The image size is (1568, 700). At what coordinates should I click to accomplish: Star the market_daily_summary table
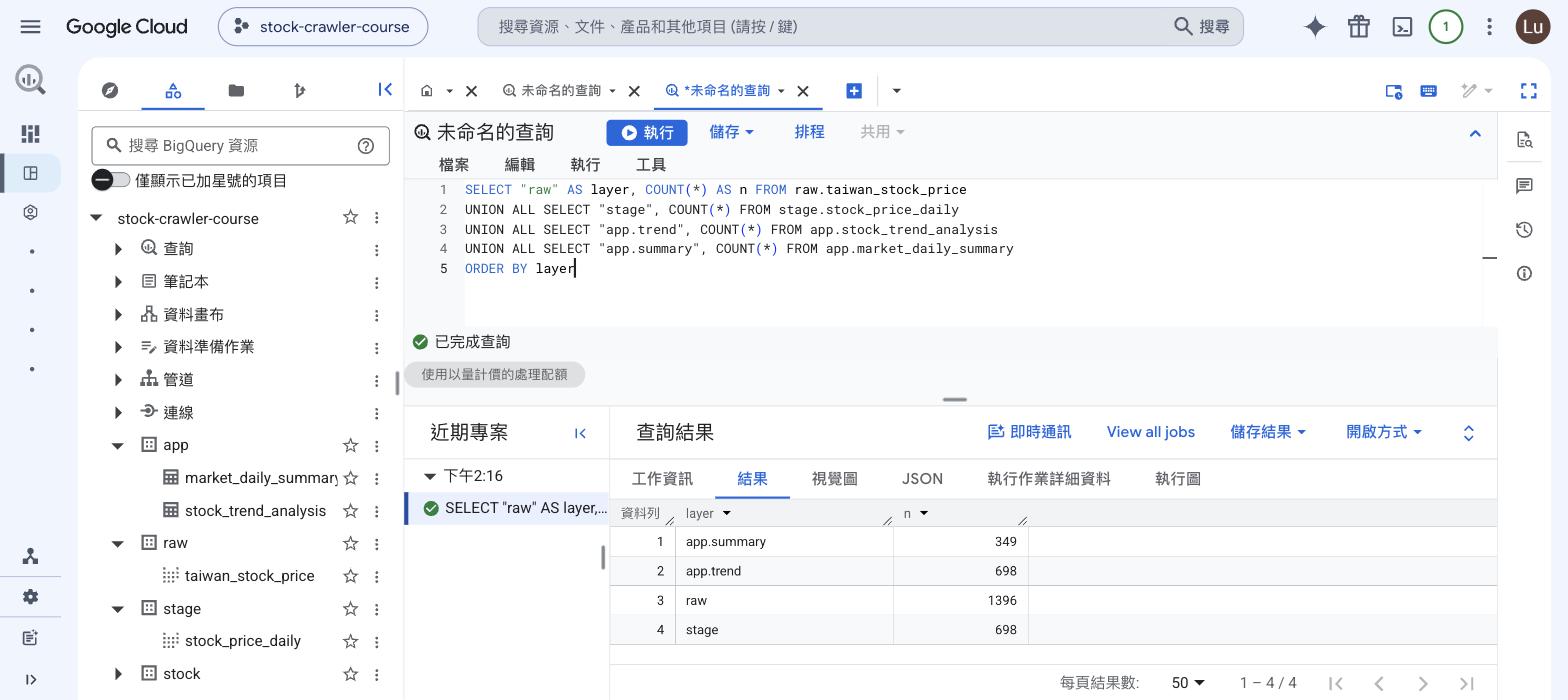(x=350, y=478)
